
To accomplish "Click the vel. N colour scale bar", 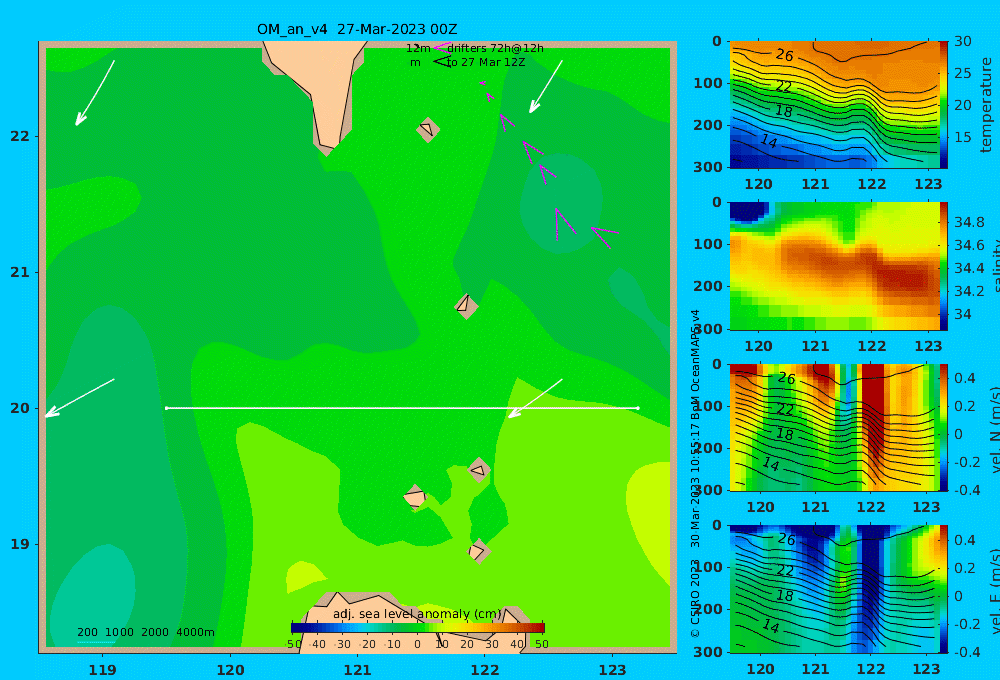I will click(x=943, y=427).
